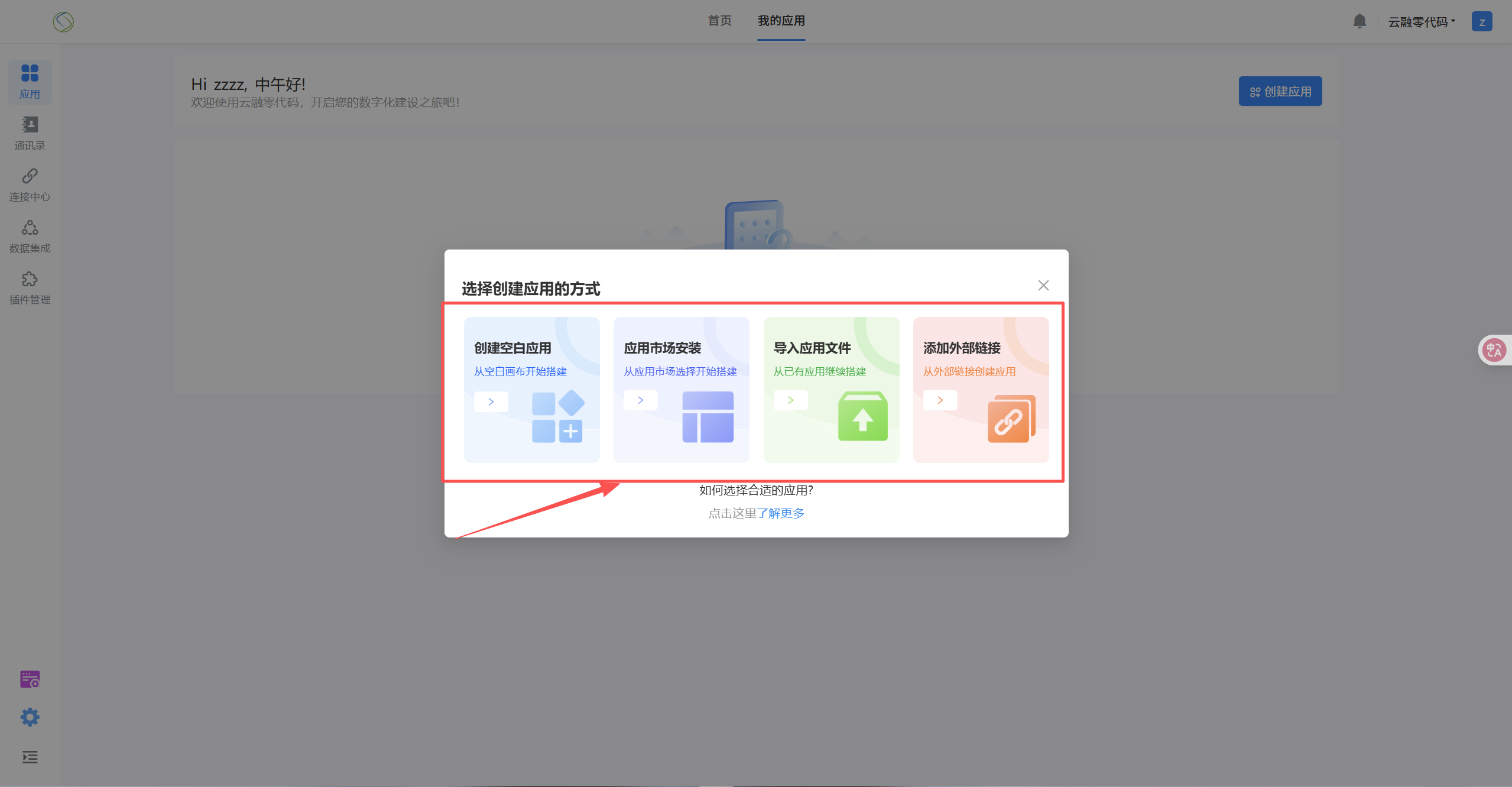Image resolution: width=1512 pixels, height=787 pixels.
Task: Close the 选择创建应用的方式 dialog
Action: (1043, 286)
